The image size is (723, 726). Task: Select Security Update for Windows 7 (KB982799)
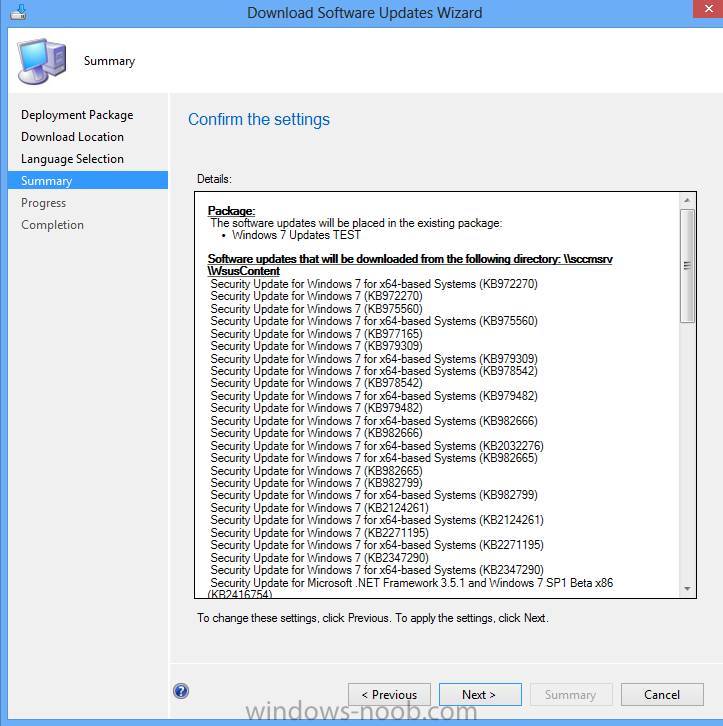(317, 483)
